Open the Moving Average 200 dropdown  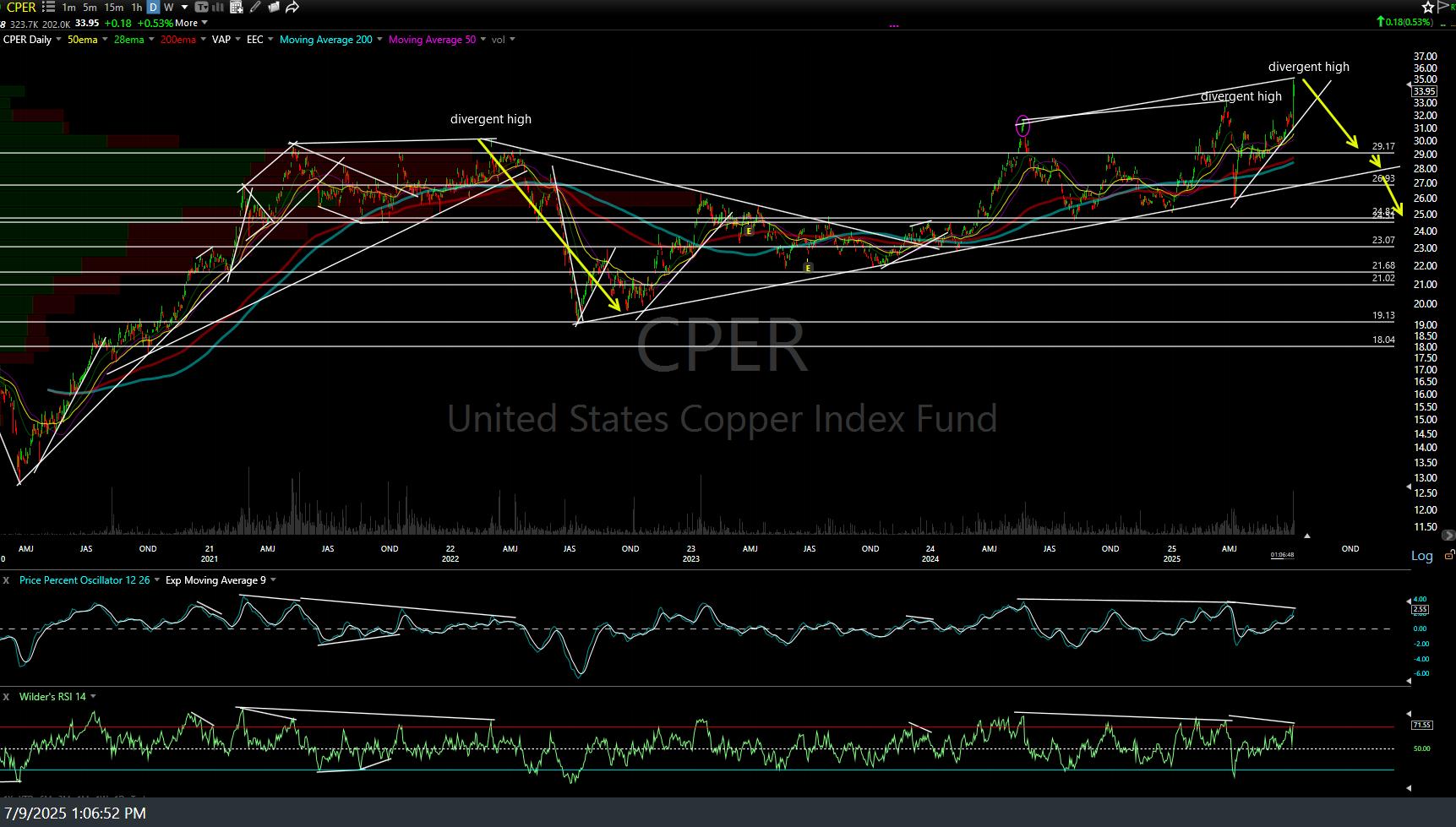click(x=379, y=40)
